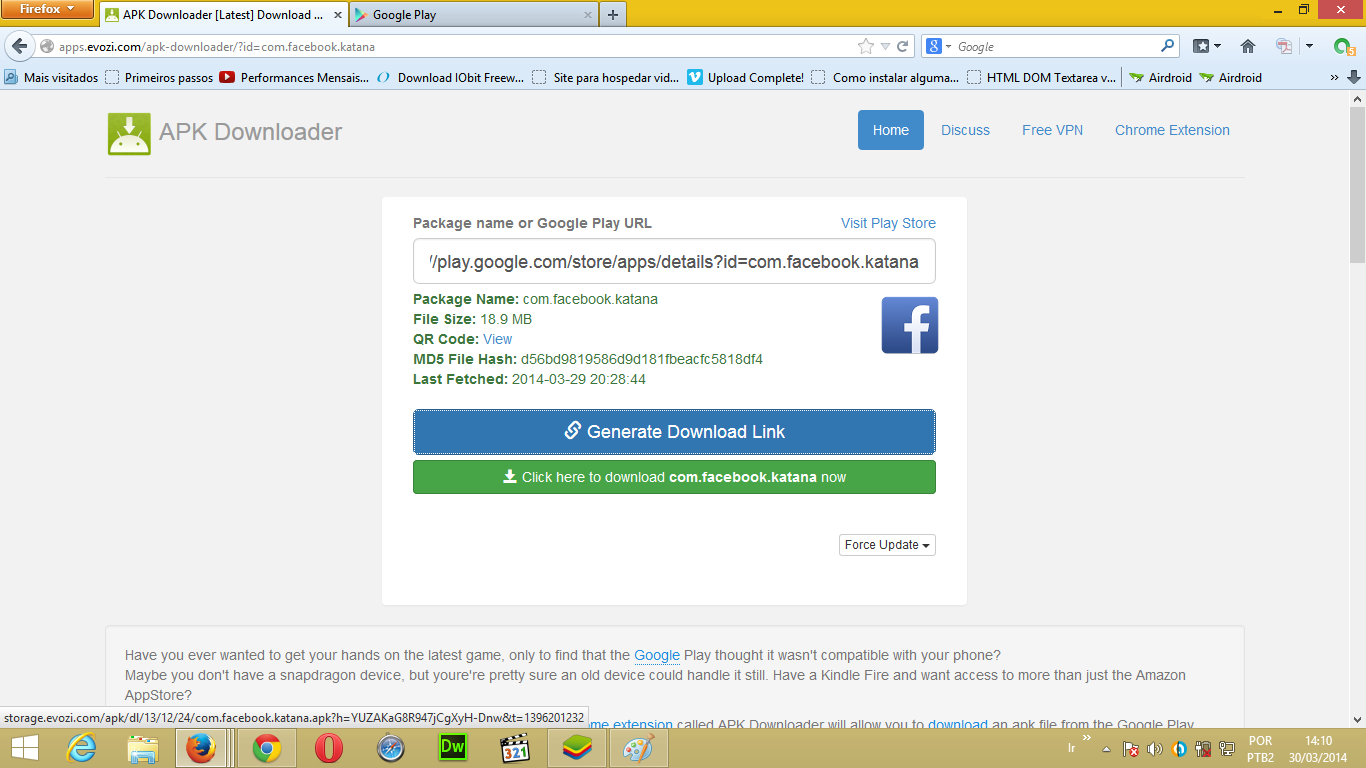Viewport: 1366px width, 768px height.
Task: Open the Firefox menu button
Action: [x=47, y=9]
